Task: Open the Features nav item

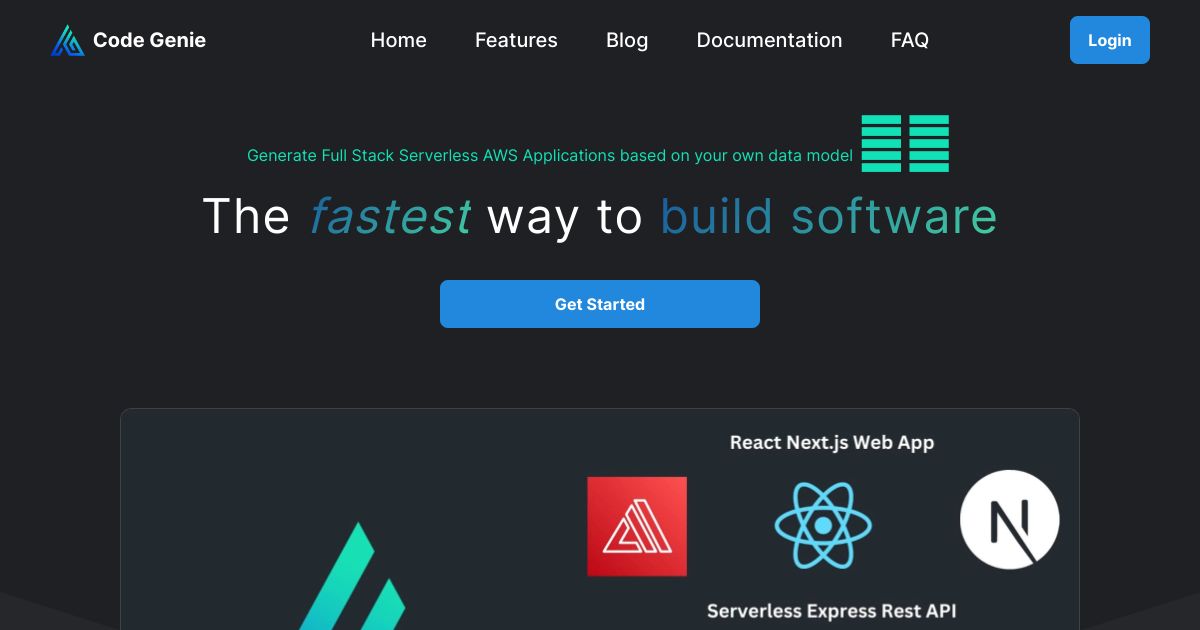Action: point(516,40)
